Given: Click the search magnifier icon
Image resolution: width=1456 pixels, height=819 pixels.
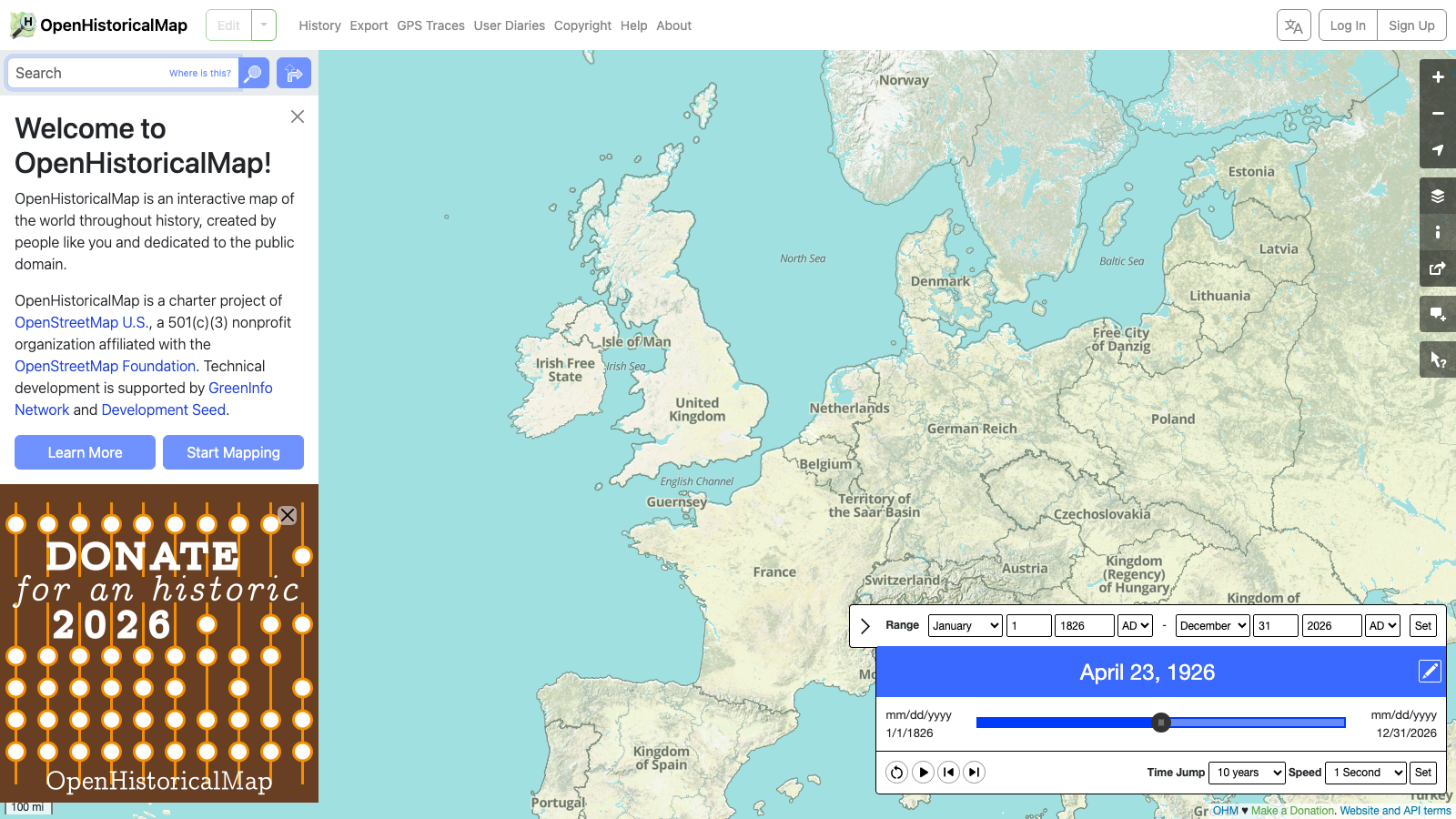Looking at the screenshot, I should 253,73.
